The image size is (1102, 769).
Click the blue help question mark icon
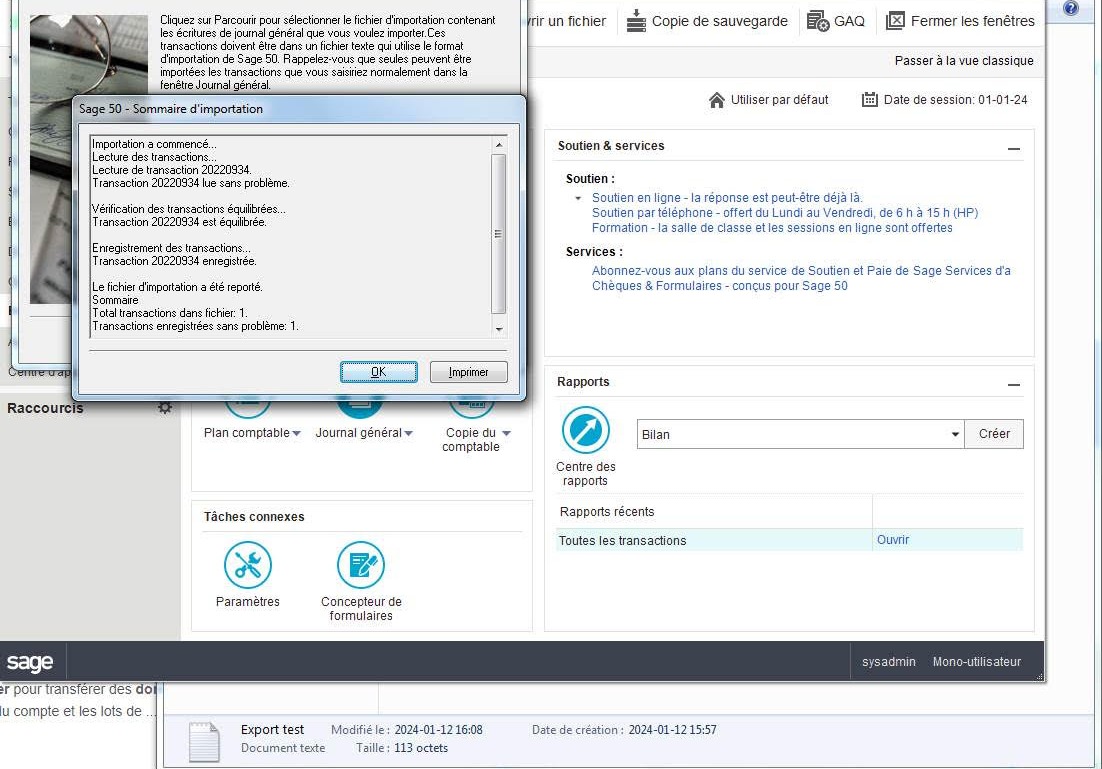click(x=1070, y=8)
